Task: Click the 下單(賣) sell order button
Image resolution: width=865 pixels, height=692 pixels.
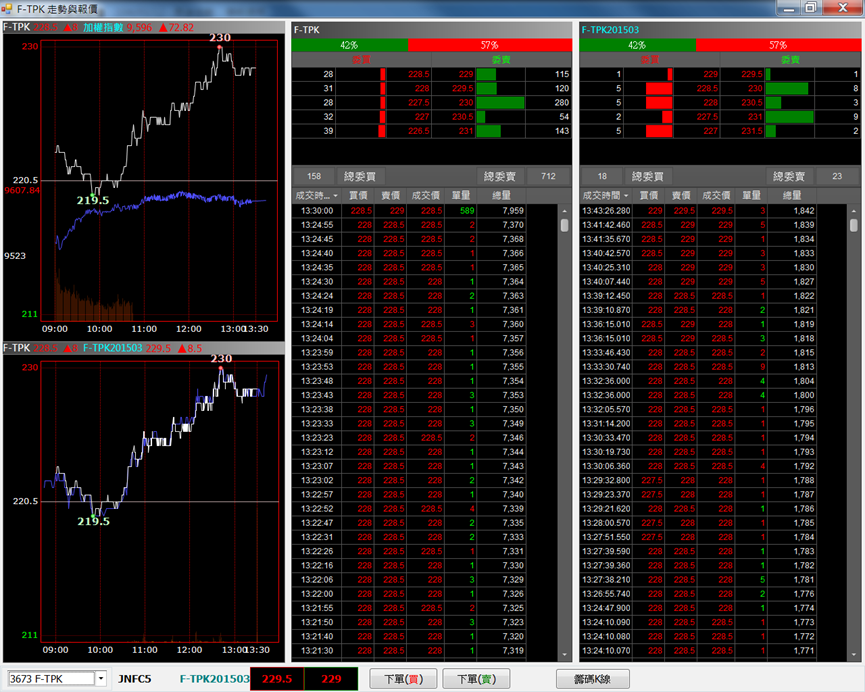Action: pos(476,679)
